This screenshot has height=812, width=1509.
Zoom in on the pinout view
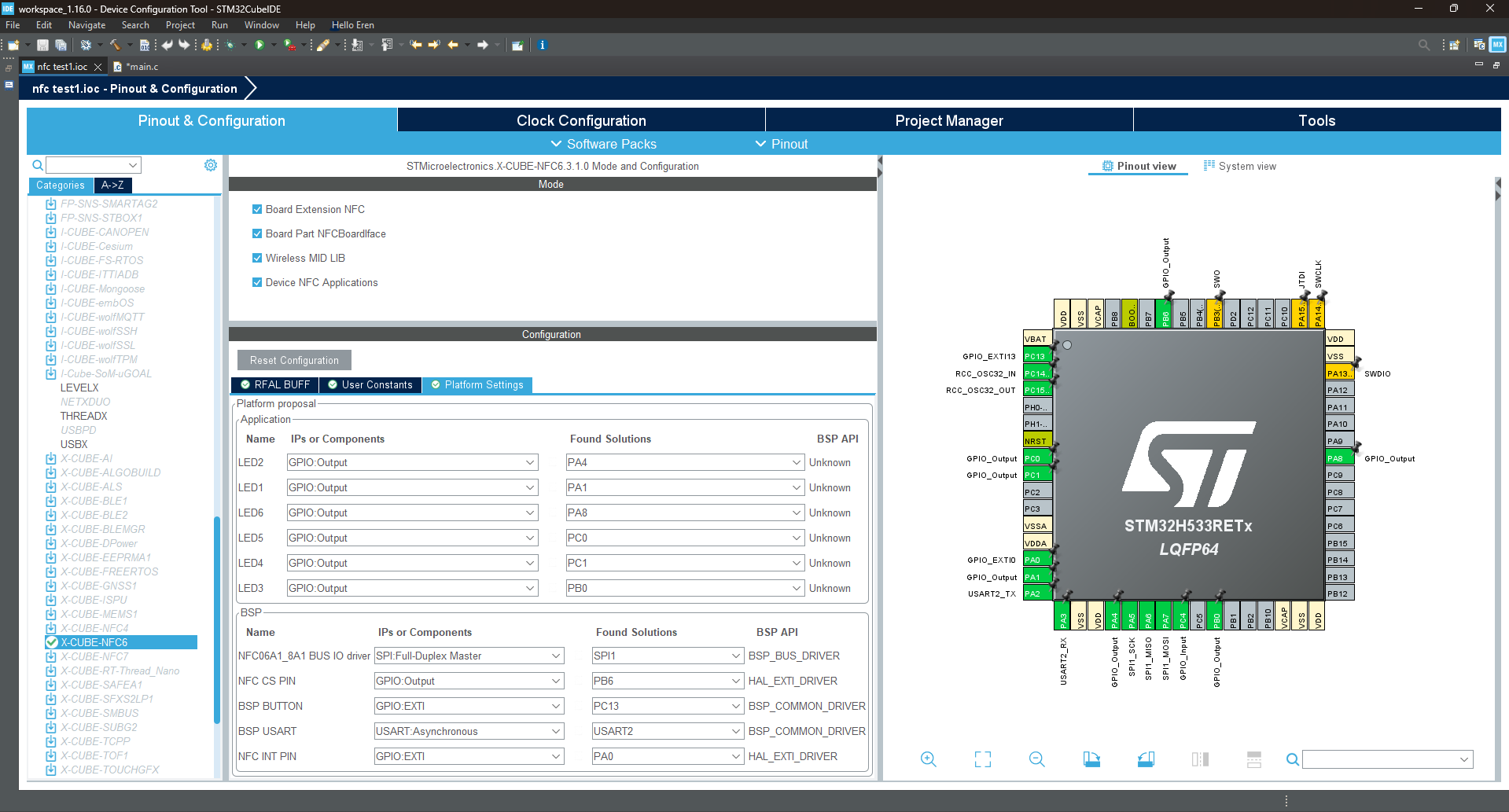click(x=928, y=759)
